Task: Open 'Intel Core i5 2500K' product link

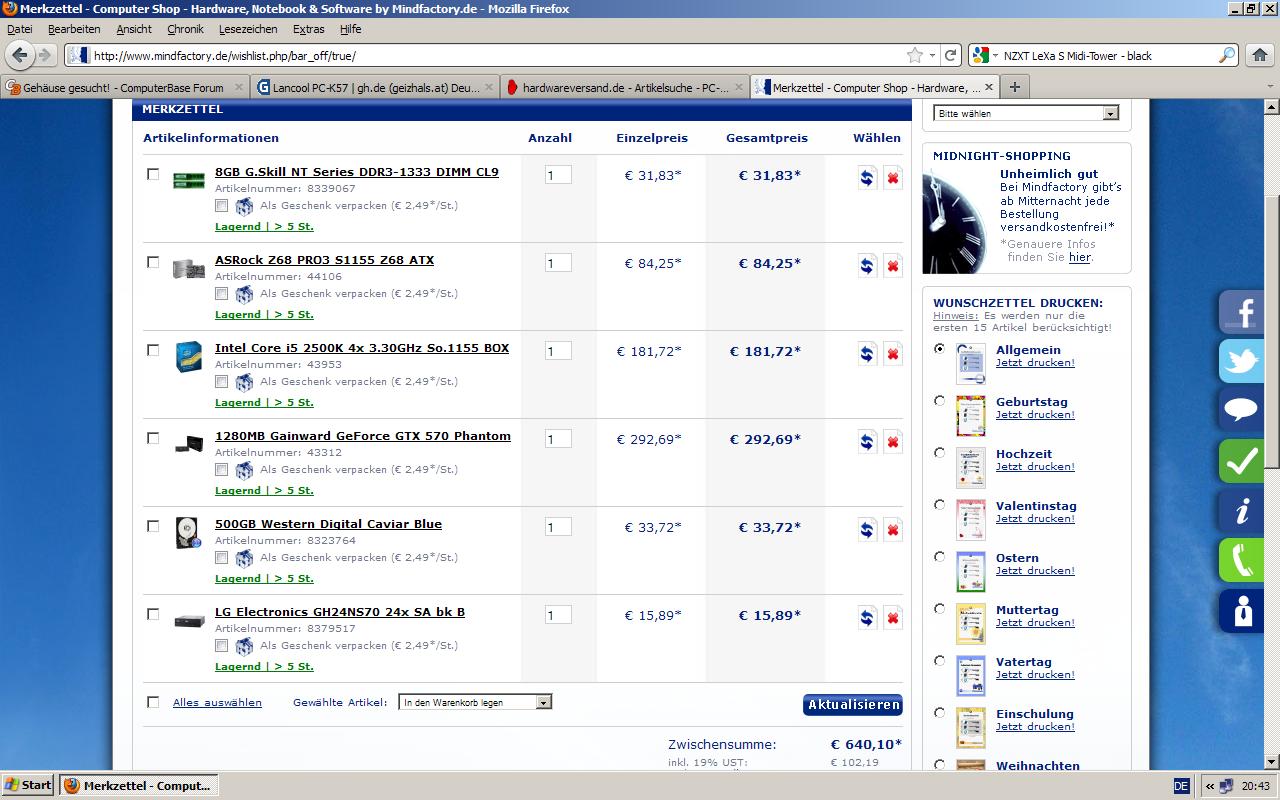Action: (x=361, y=348)
